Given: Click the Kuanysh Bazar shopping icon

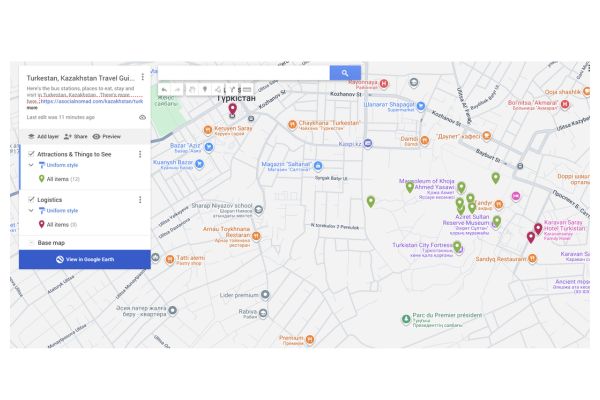Looking at the screenshot, I should [x=199, y=164].
